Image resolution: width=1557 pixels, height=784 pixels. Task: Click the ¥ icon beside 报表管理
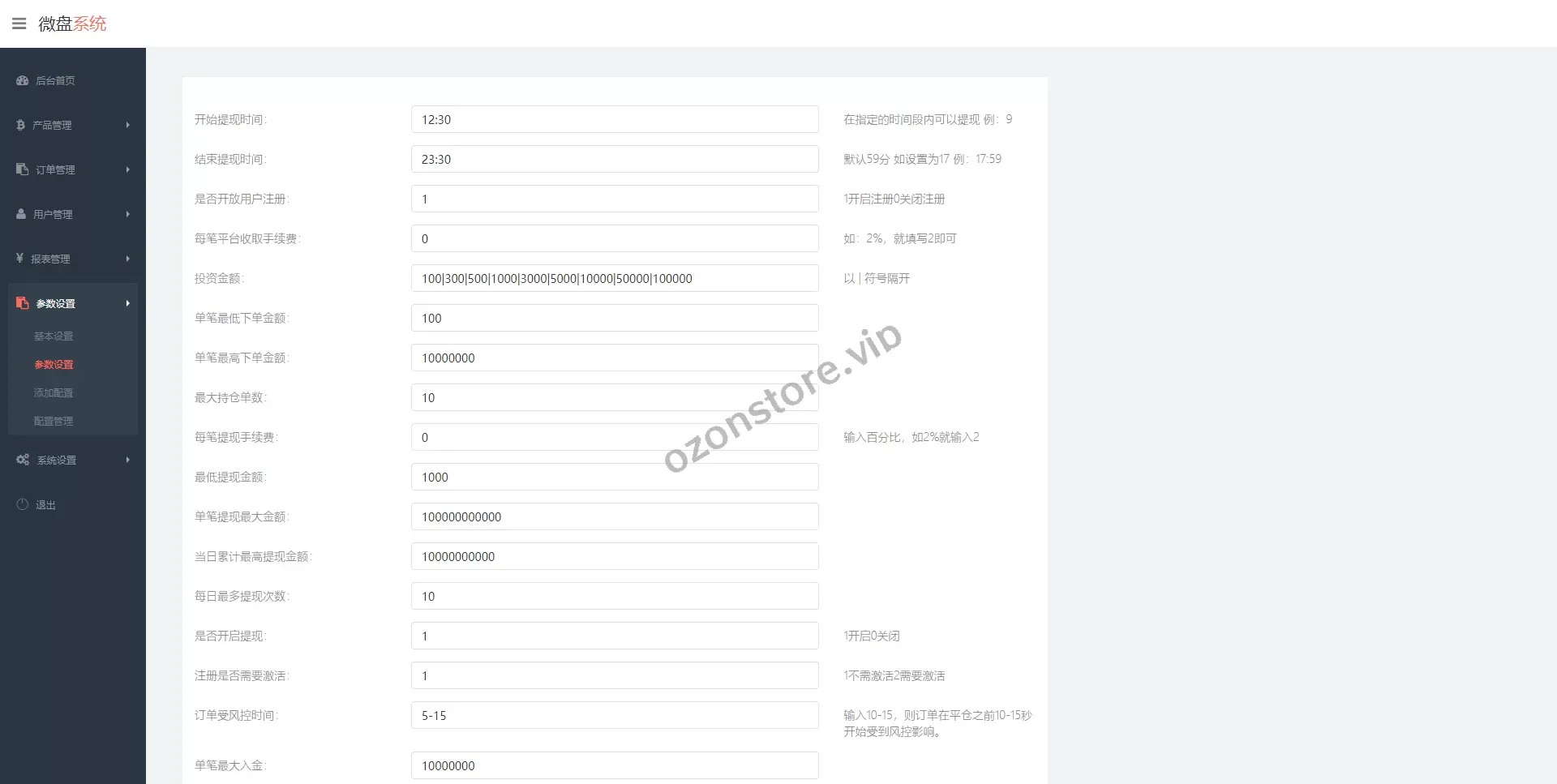[21, 259]
